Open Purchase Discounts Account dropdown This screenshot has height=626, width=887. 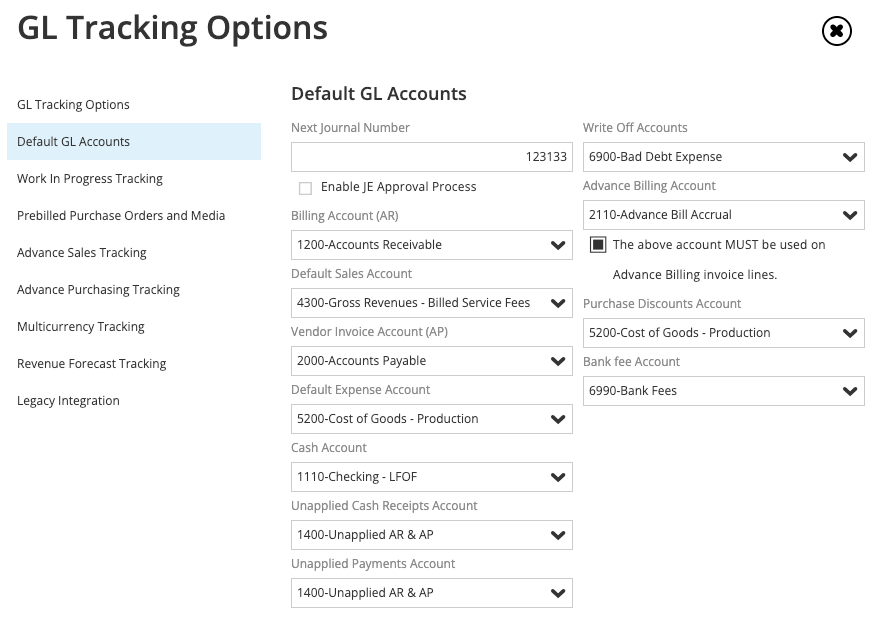[723, 333]
